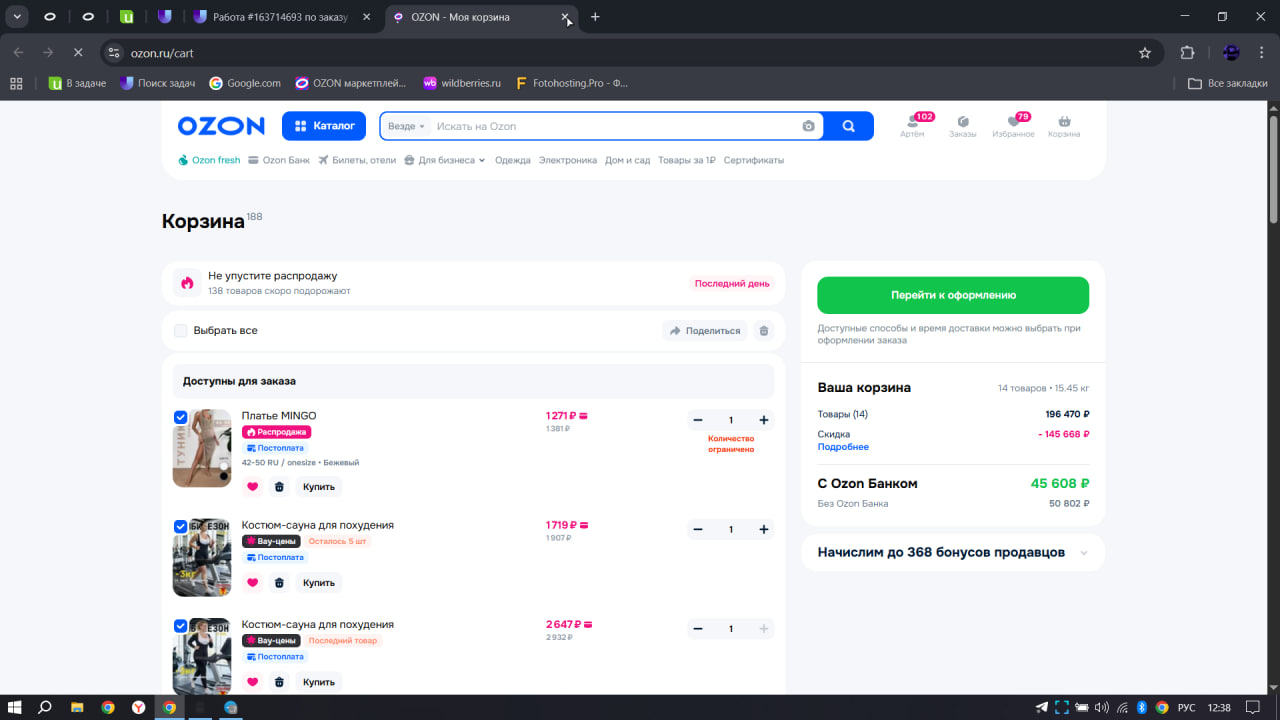Open Windows taskbar search
The image size is (1280, 720).
pyautogui.click(x=45, y=707)
